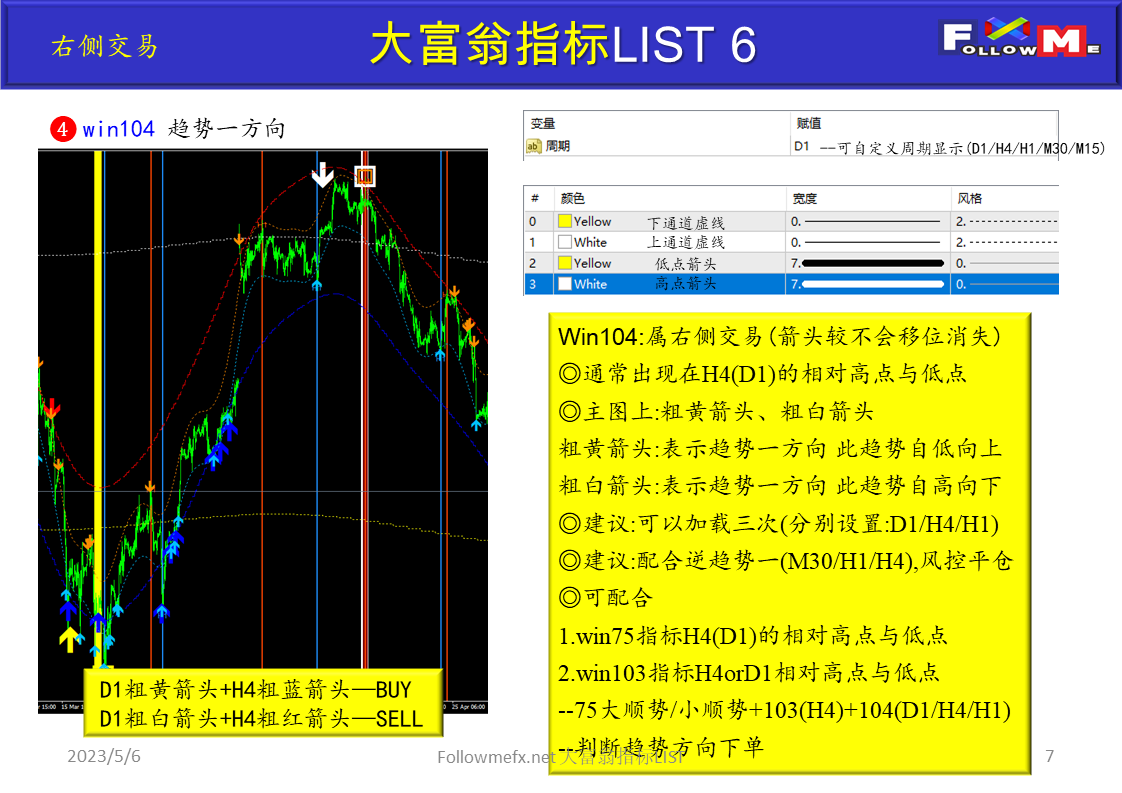Select the orange-framed candle marker above the chart
The image size is (1122, 793).
pos(364,175)
